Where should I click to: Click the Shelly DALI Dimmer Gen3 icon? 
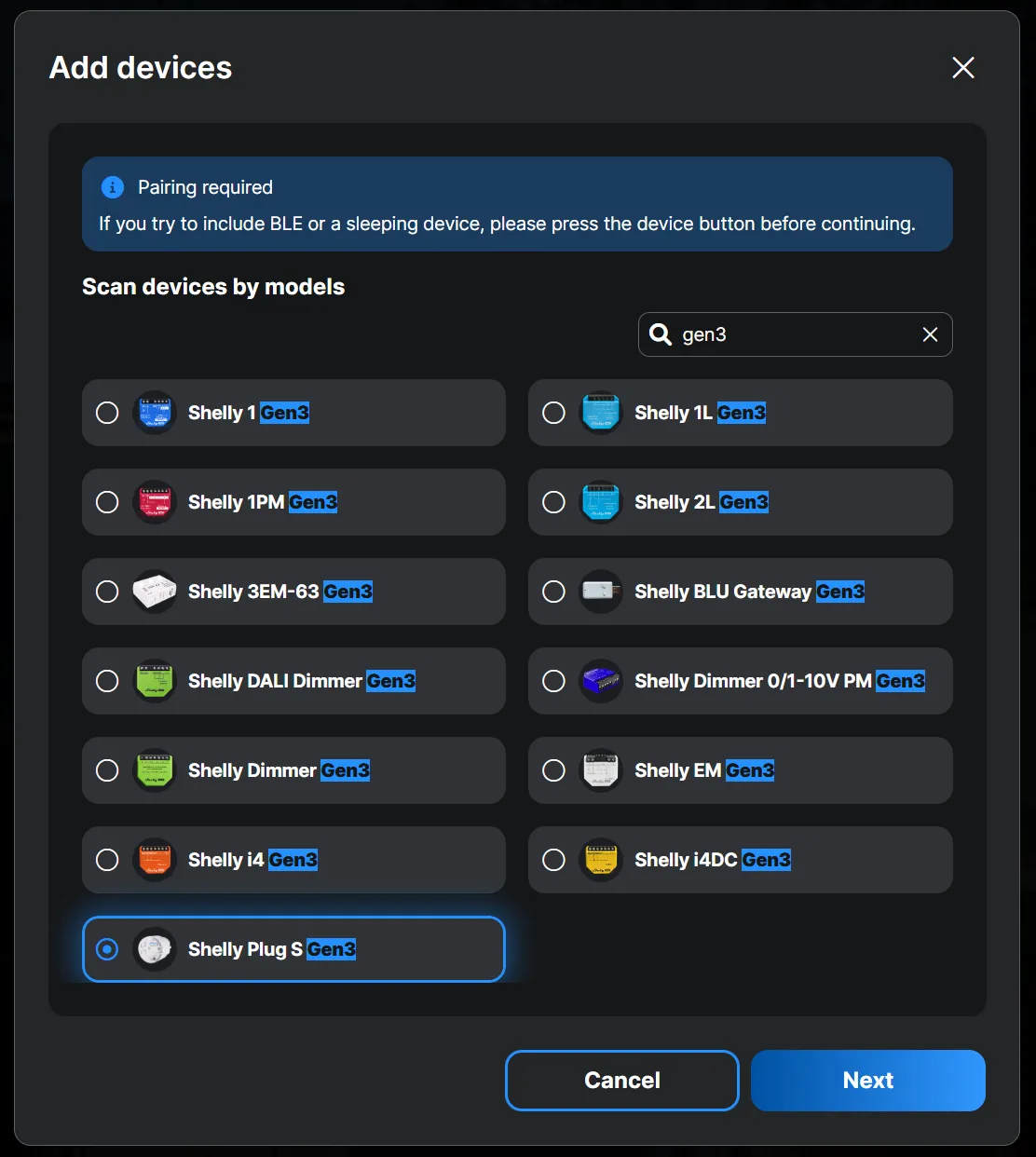[154, 681]
